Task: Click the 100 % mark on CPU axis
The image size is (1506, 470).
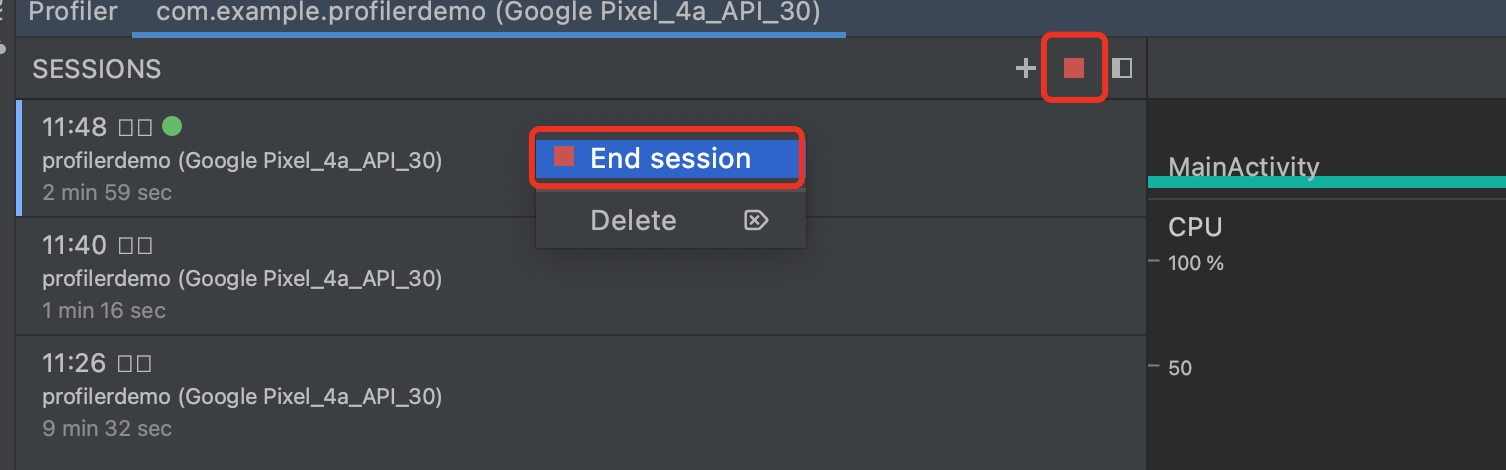Action: 1196,263
